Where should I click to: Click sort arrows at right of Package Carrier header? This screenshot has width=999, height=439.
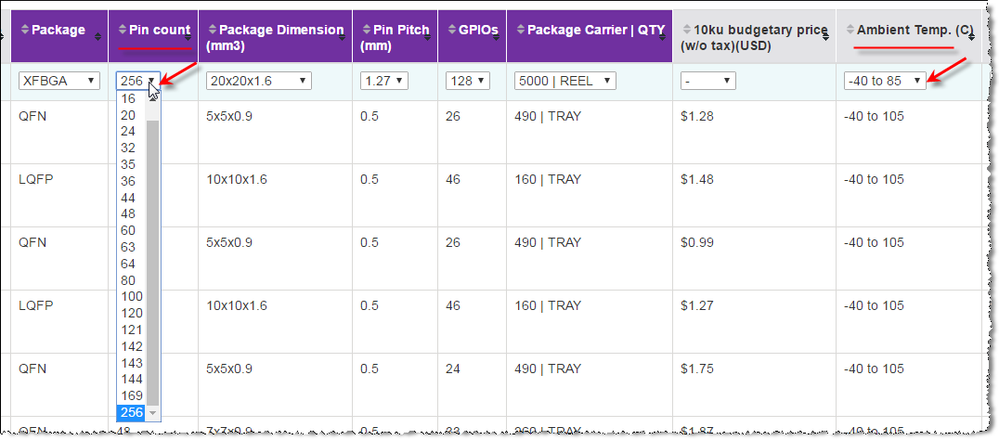tap(666, 36)
